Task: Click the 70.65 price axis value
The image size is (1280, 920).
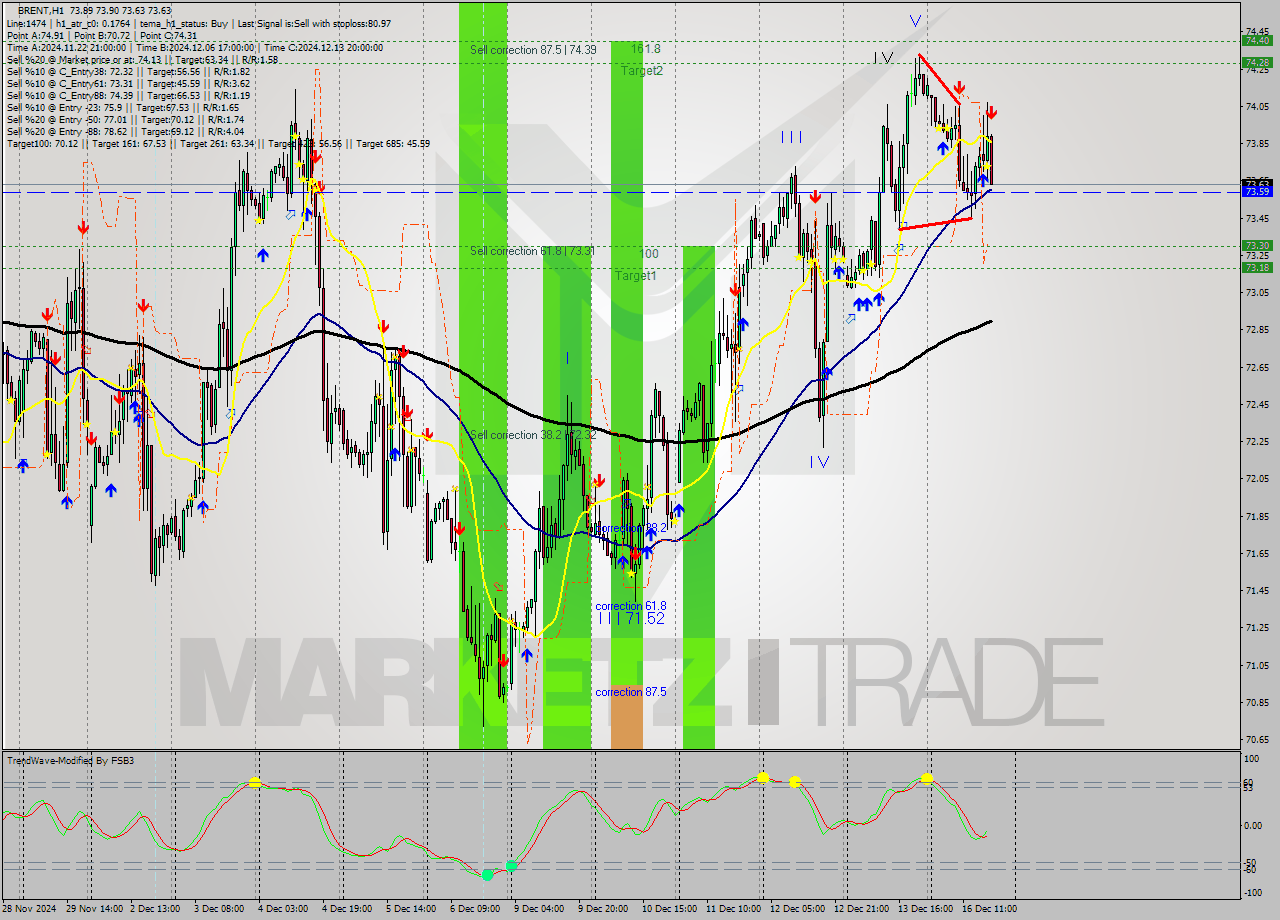Action: [1257, 740]
